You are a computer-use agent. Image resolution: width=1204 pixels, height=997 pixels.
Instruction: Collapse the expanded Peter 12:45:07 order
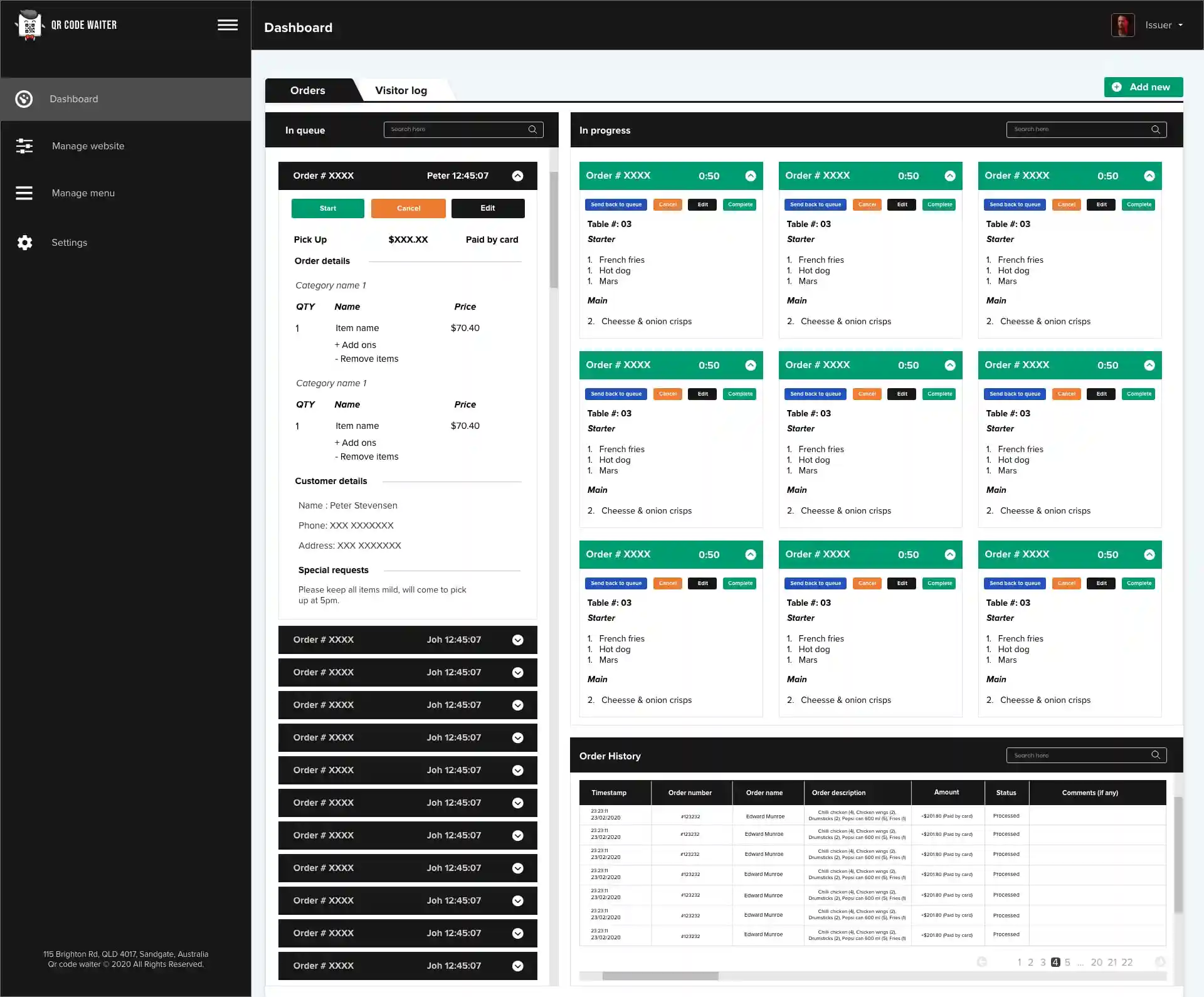coord(517,176)
